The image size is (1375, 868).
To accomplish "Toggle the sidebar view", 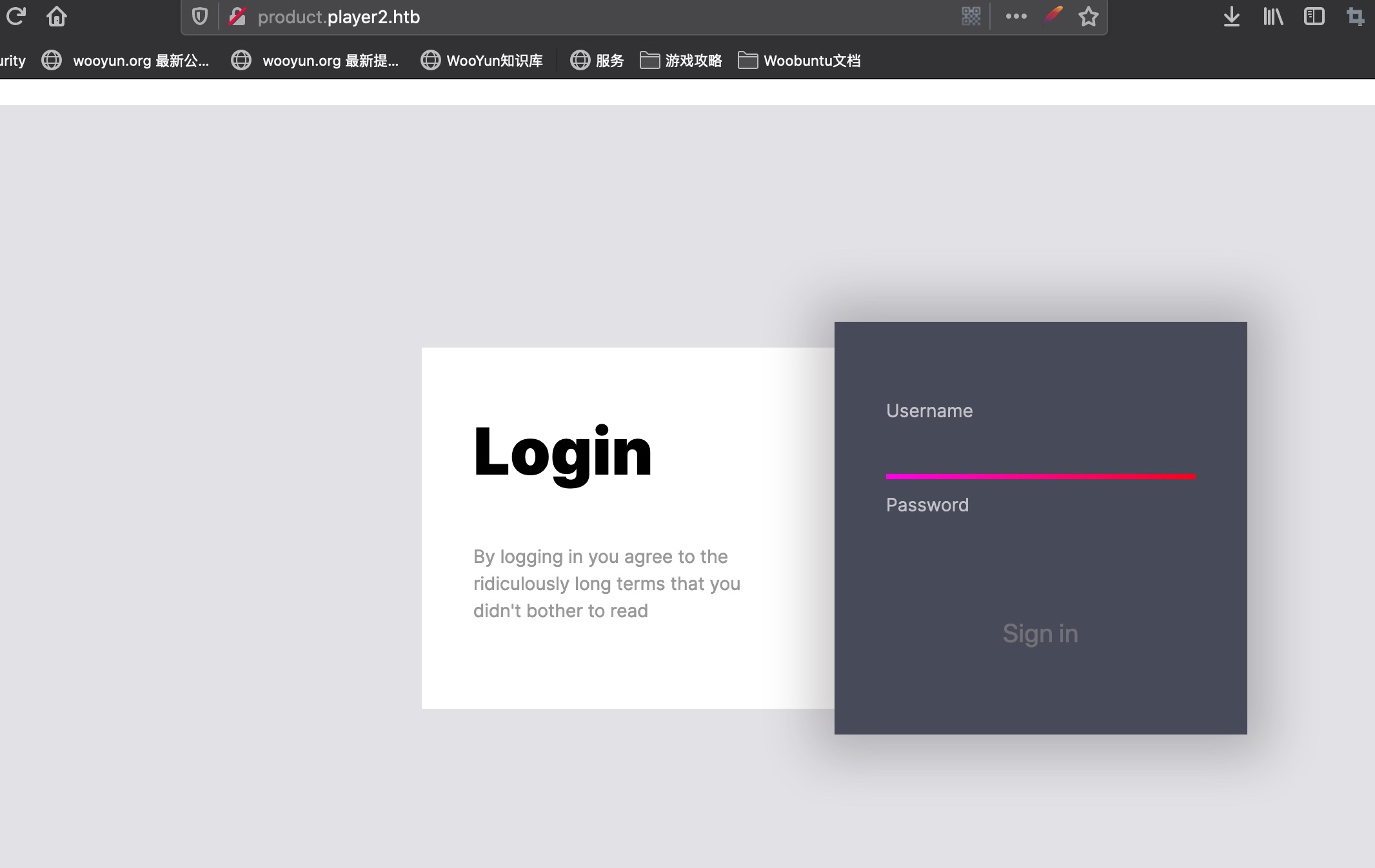I will coord(1314,16).
